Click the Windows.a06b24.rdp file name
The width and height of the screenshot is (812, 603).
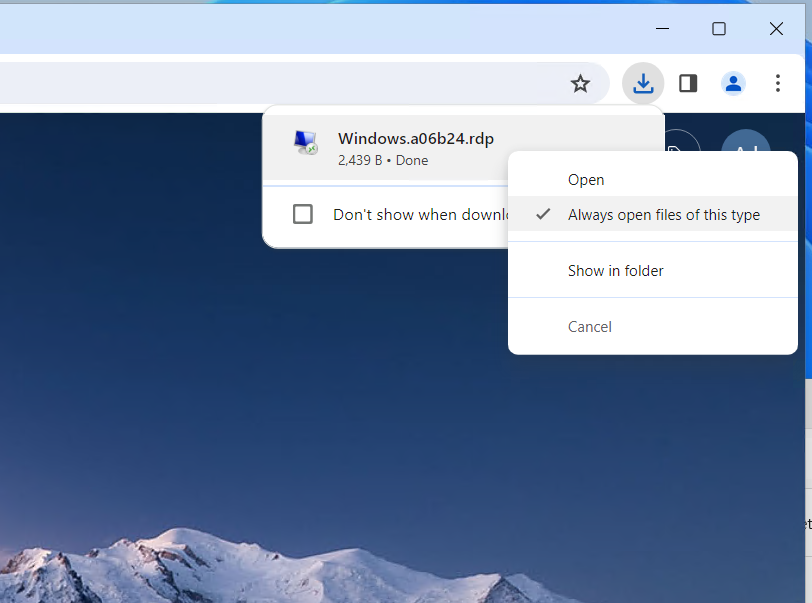[x=416, y=138]
